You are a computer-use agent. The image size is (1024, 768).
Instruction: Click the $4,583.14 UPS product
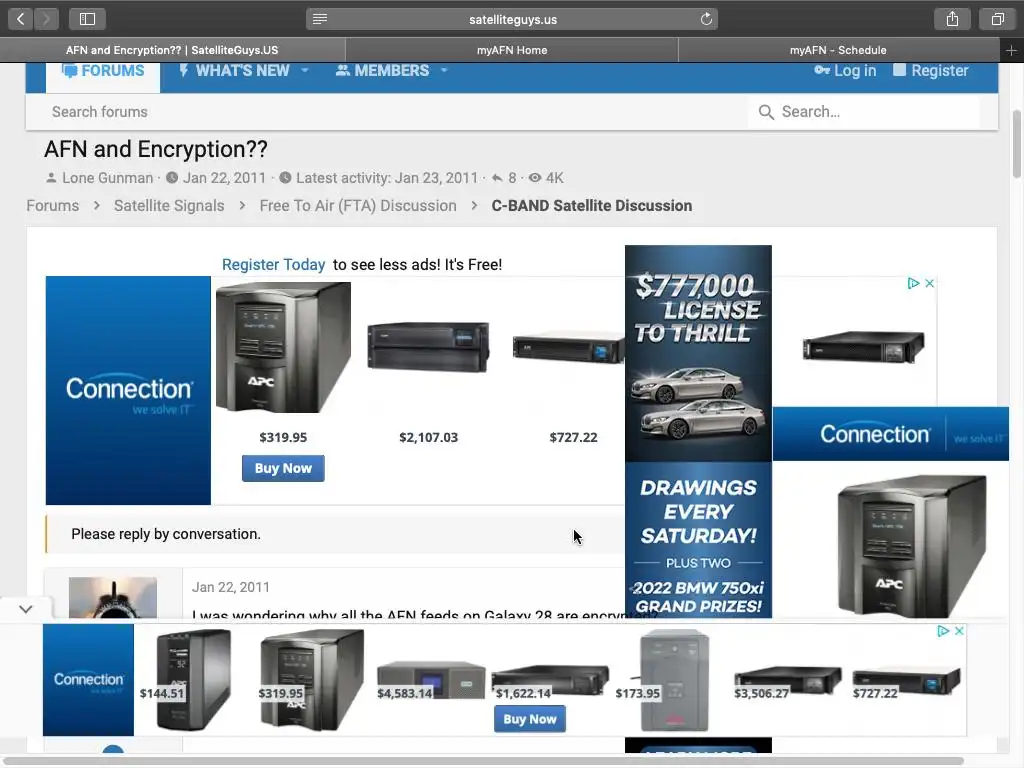(x=431, y=680)
